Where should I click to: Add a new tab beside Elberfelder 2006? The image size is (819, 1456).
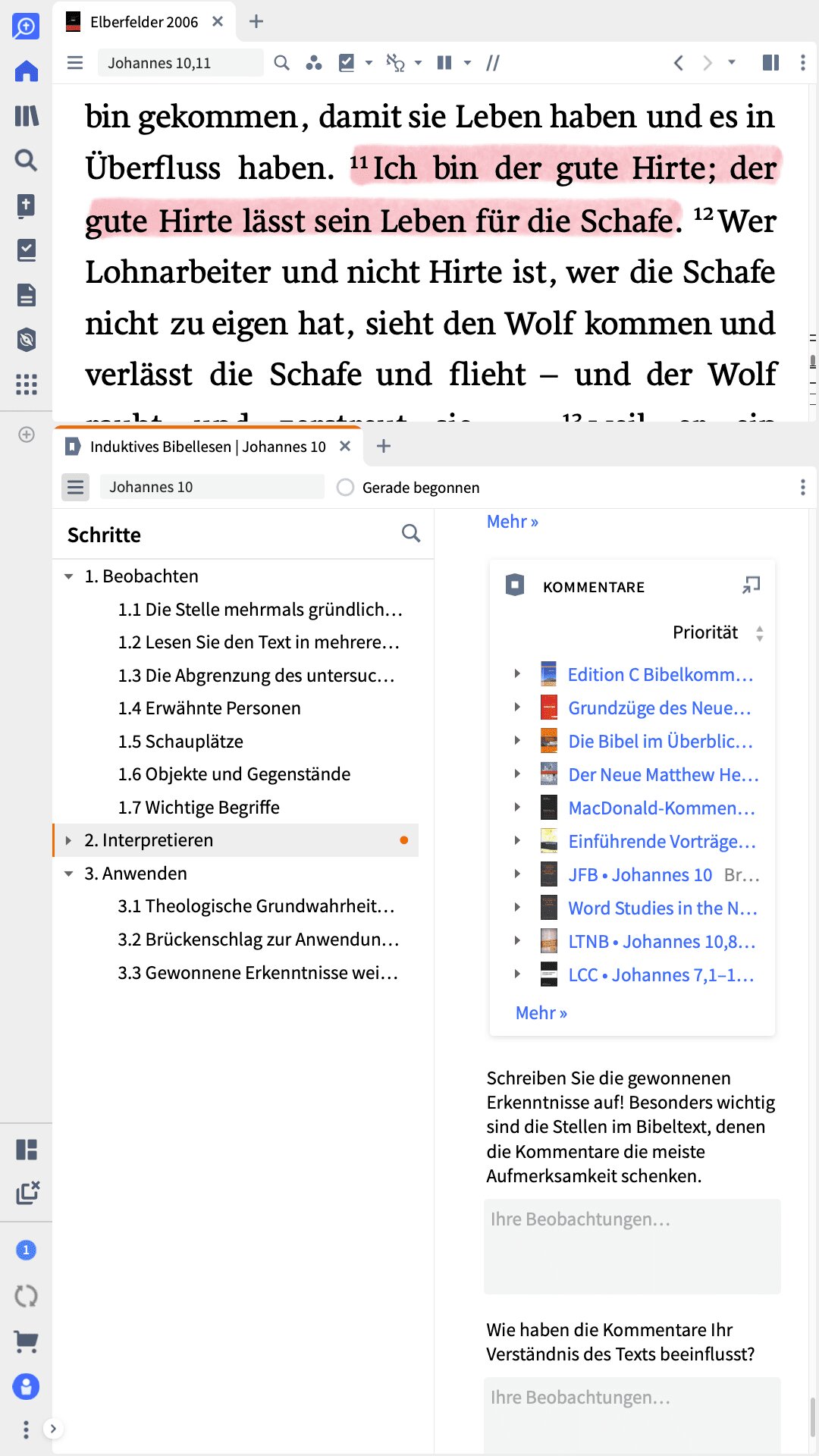pyautogui.click(x=256, y=22)
